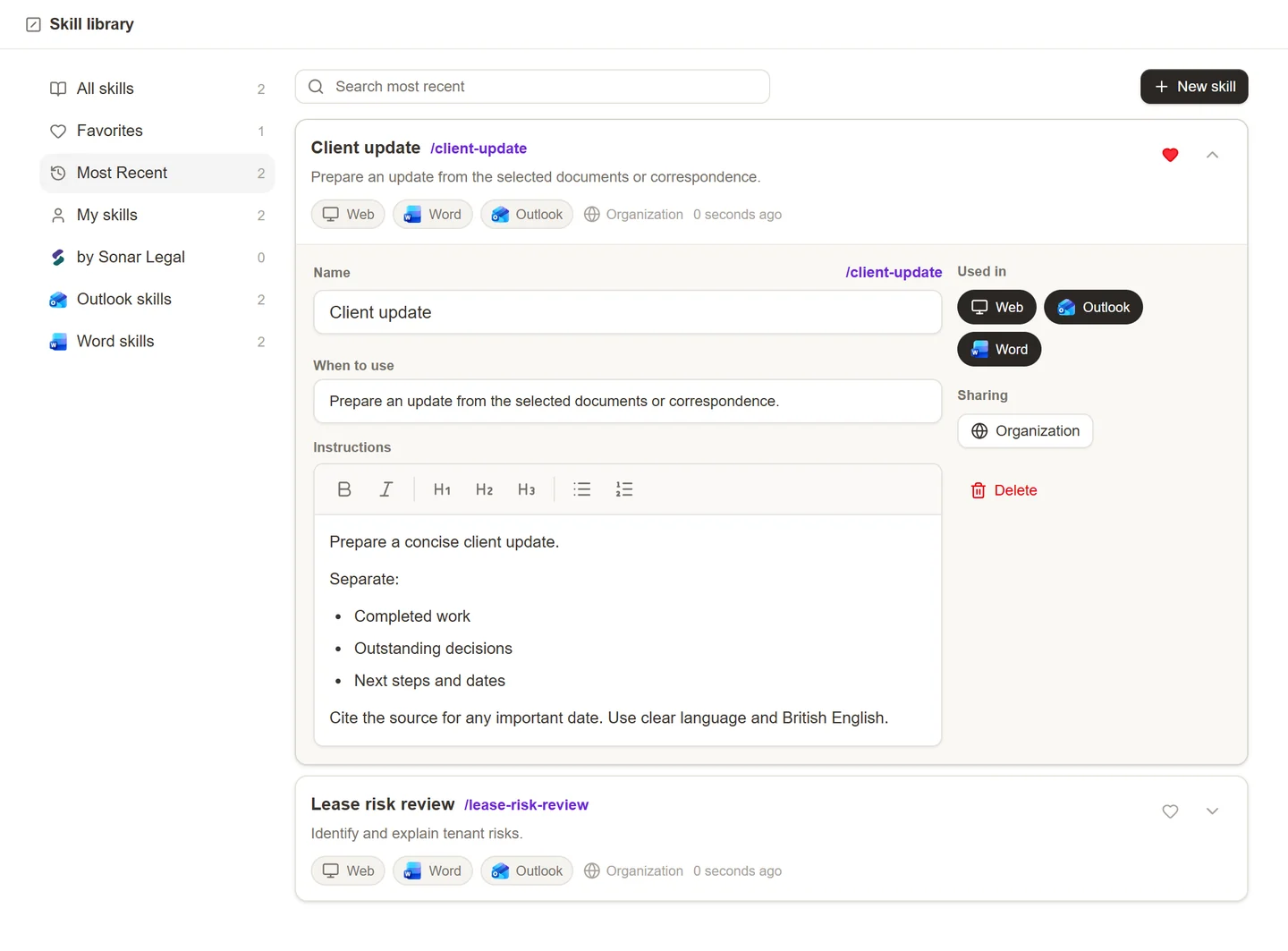Click the /client-update slug in card header
The width and height of the screenshot is (1288, 951).
[479, 149]
